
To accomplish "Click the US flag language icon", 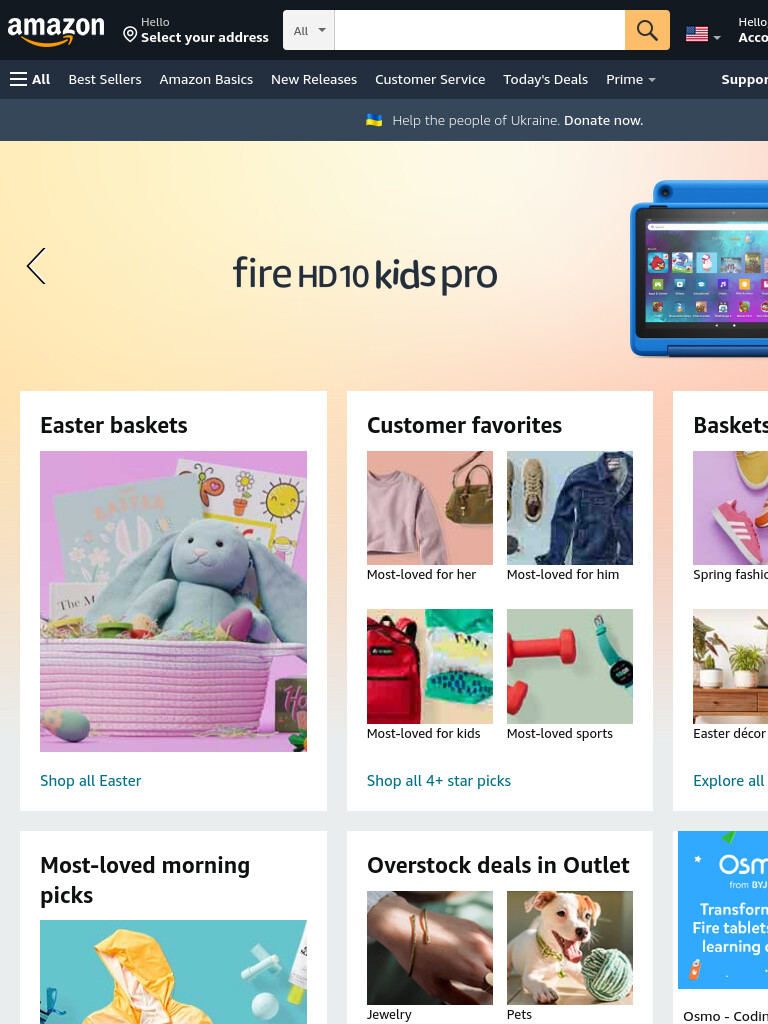I will (x=697, y=34).
